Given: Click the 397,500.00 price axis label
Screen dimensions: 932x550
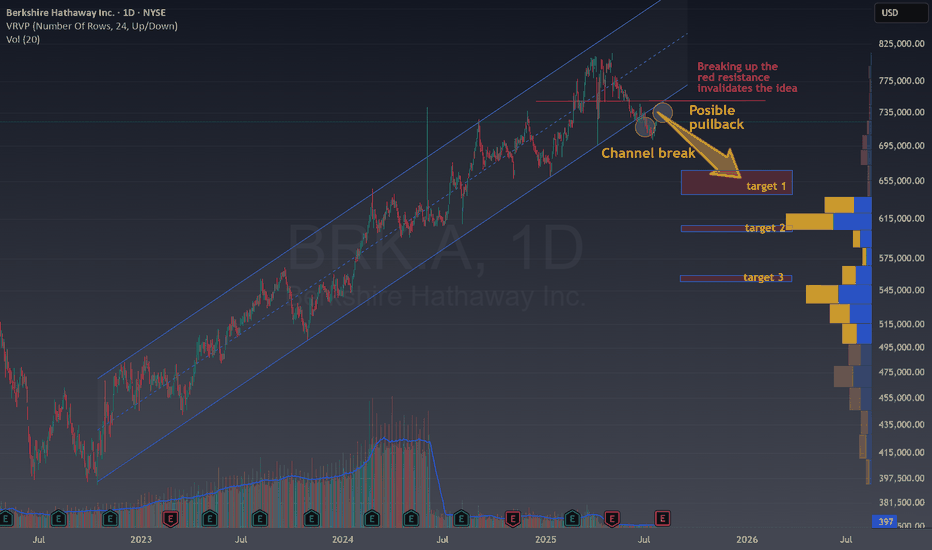Looking at the screenshot, I should [902, 477].
